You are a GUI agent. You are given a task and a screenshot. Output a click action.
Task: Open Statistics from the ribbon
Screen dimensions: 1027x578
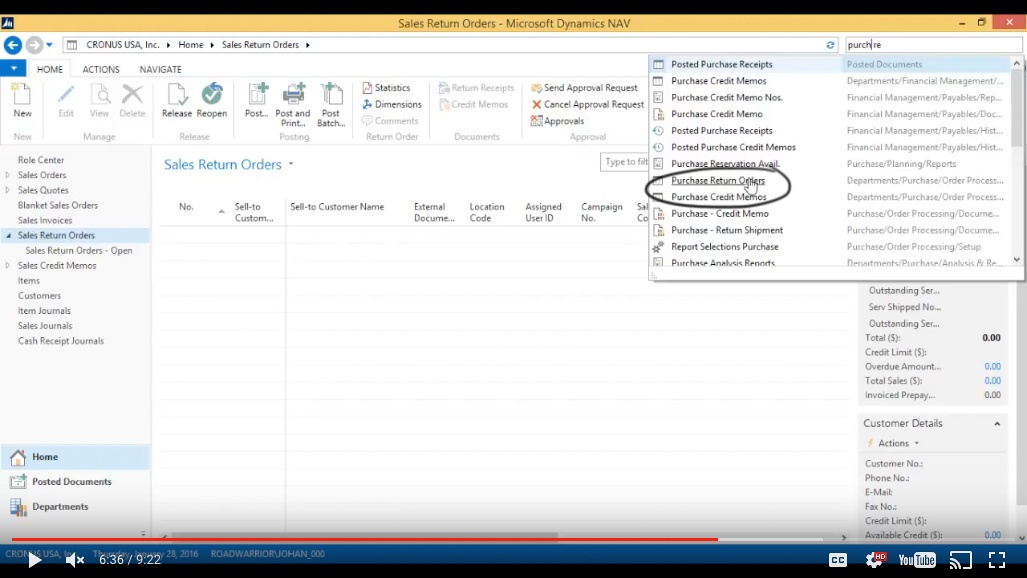click(386, 88)
